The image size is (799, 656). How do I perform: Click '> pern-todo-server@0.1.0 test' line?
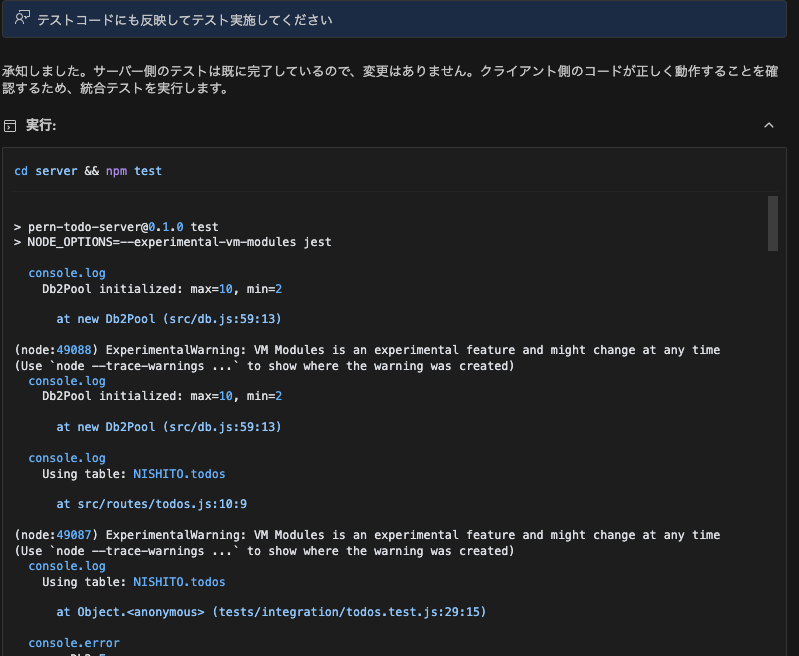(x=116, y=227)
